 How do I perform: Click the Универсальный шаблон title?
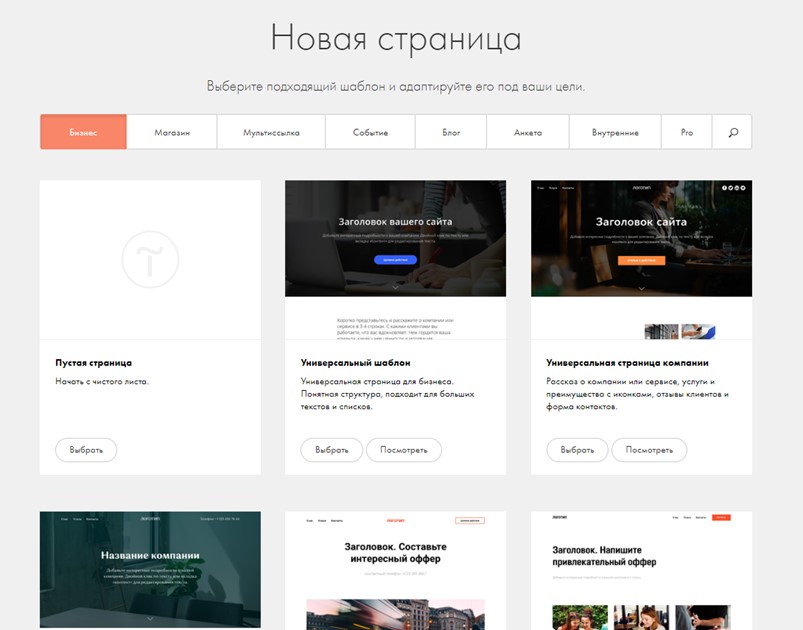point(355,363)
